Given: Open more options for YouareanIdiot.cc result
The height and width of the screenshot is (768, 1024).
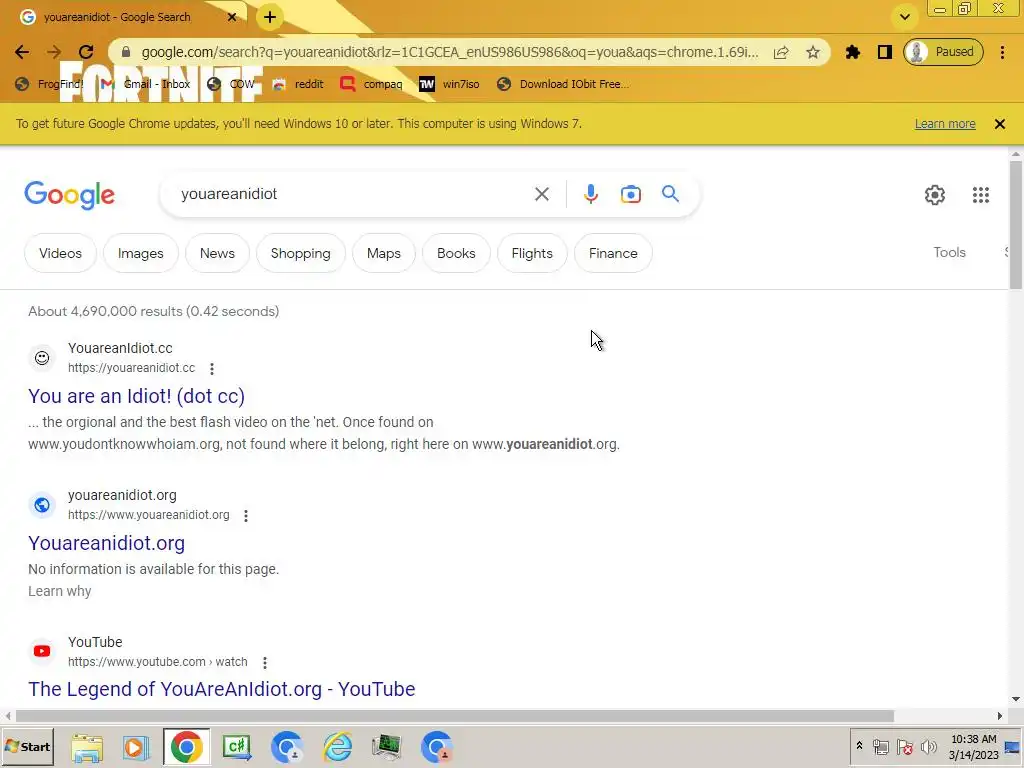Looking at the screenshot, I should pyautogui.click(x=212, y=368).
